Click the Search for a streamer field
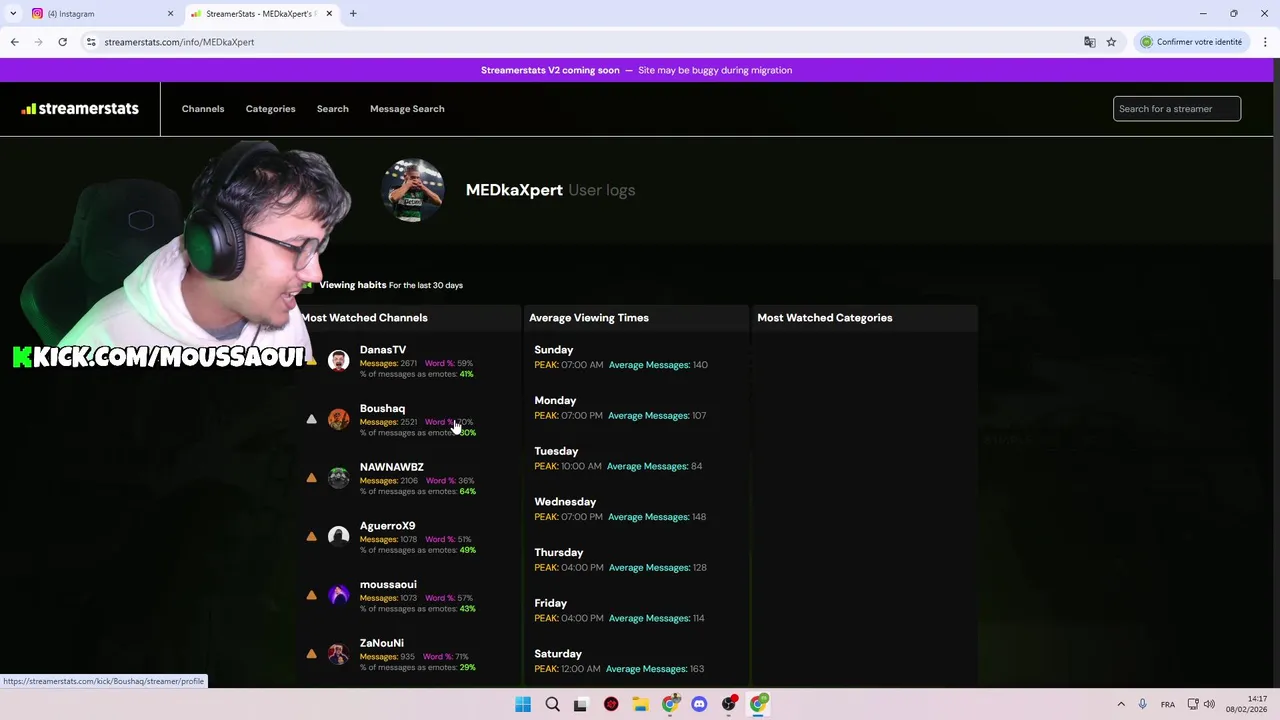1280x720 pixels. 1177,109
